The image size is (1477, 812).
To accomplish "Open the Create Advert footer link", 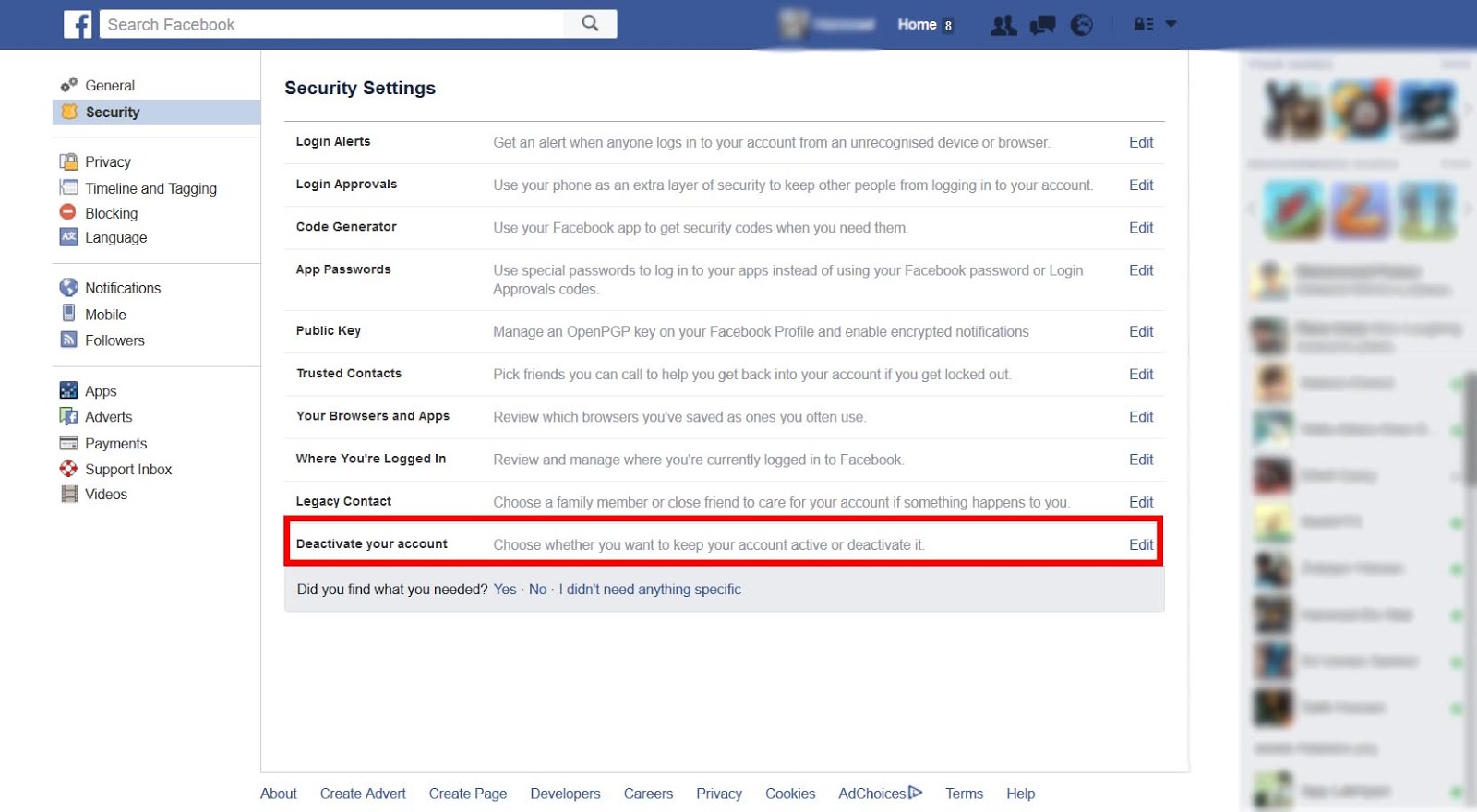I will tap(363, 794).
